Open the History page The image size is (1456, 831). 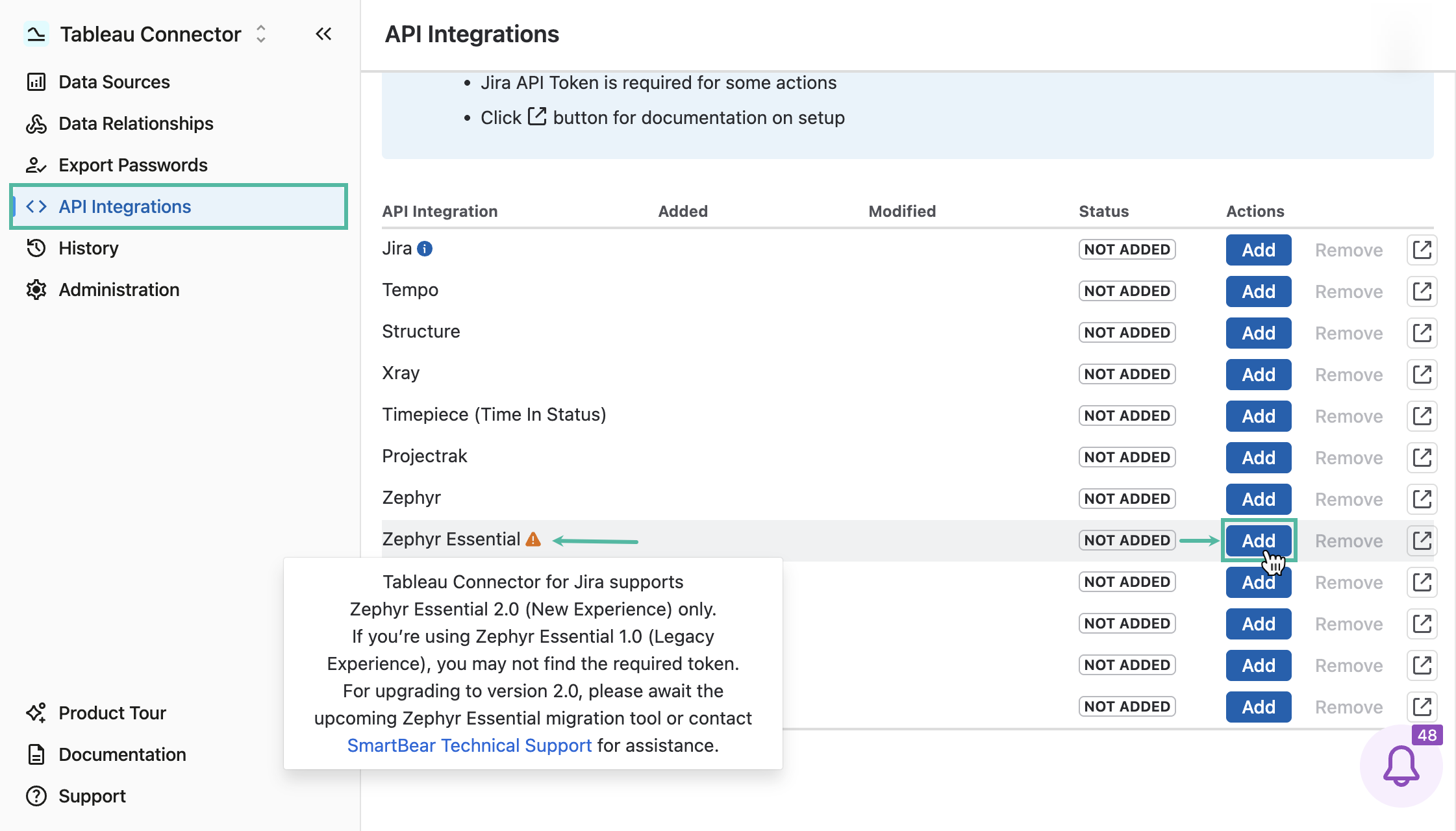coord(179,248)
